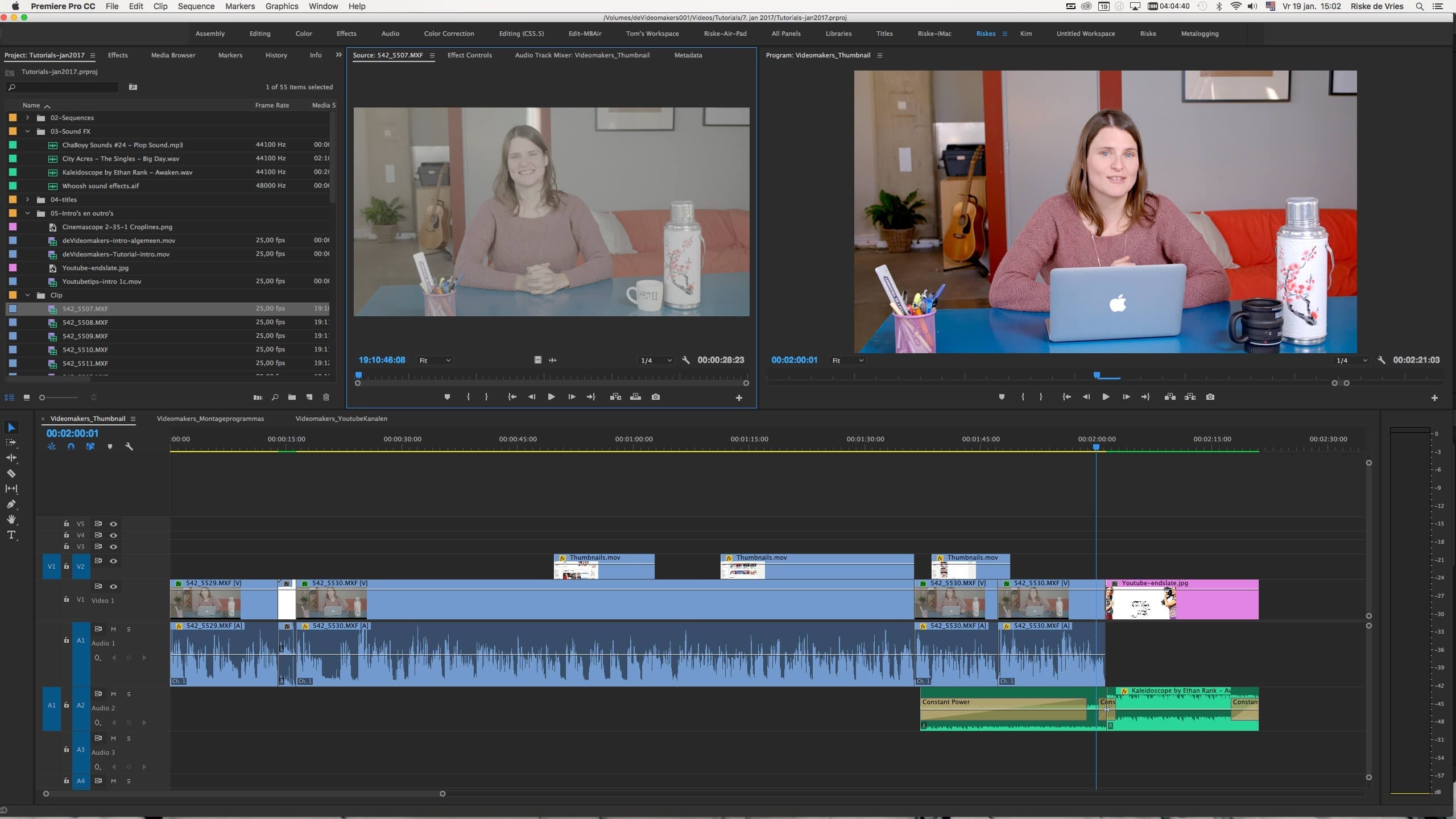Click the trash icon in the Project panel

point(326,397)
